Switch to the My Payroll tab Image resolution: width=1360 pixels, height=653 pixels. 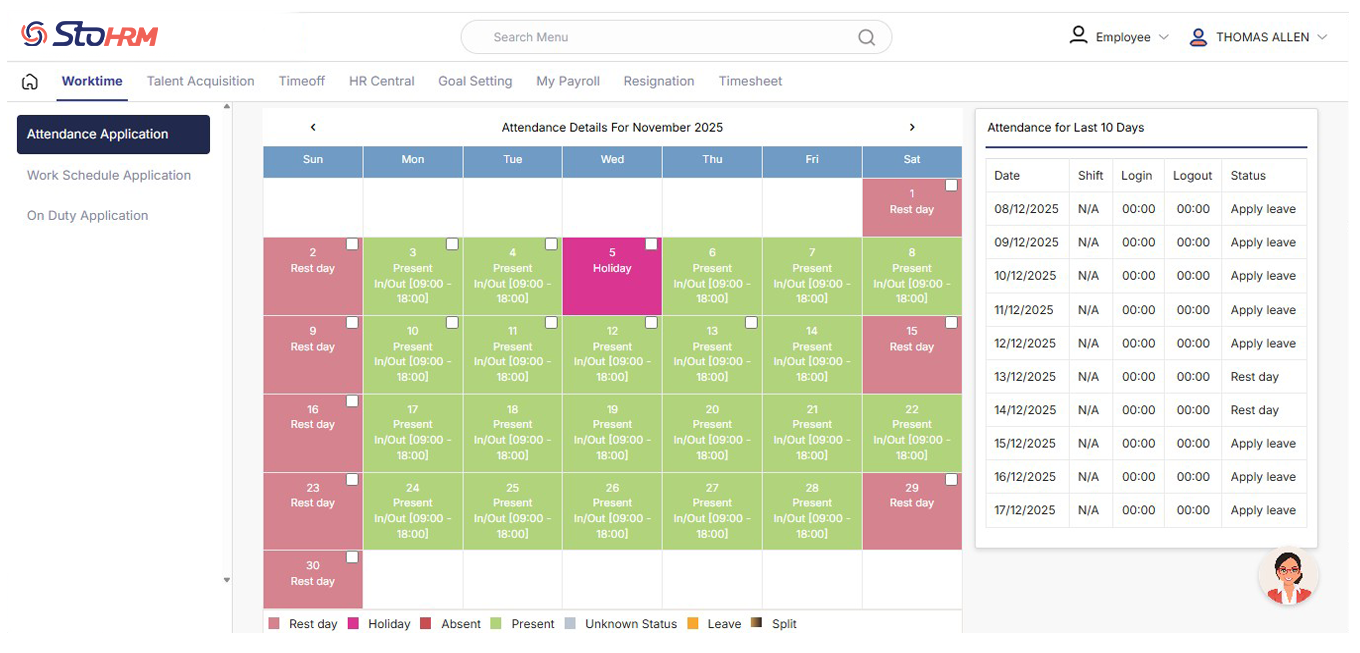tap(568, 81)
